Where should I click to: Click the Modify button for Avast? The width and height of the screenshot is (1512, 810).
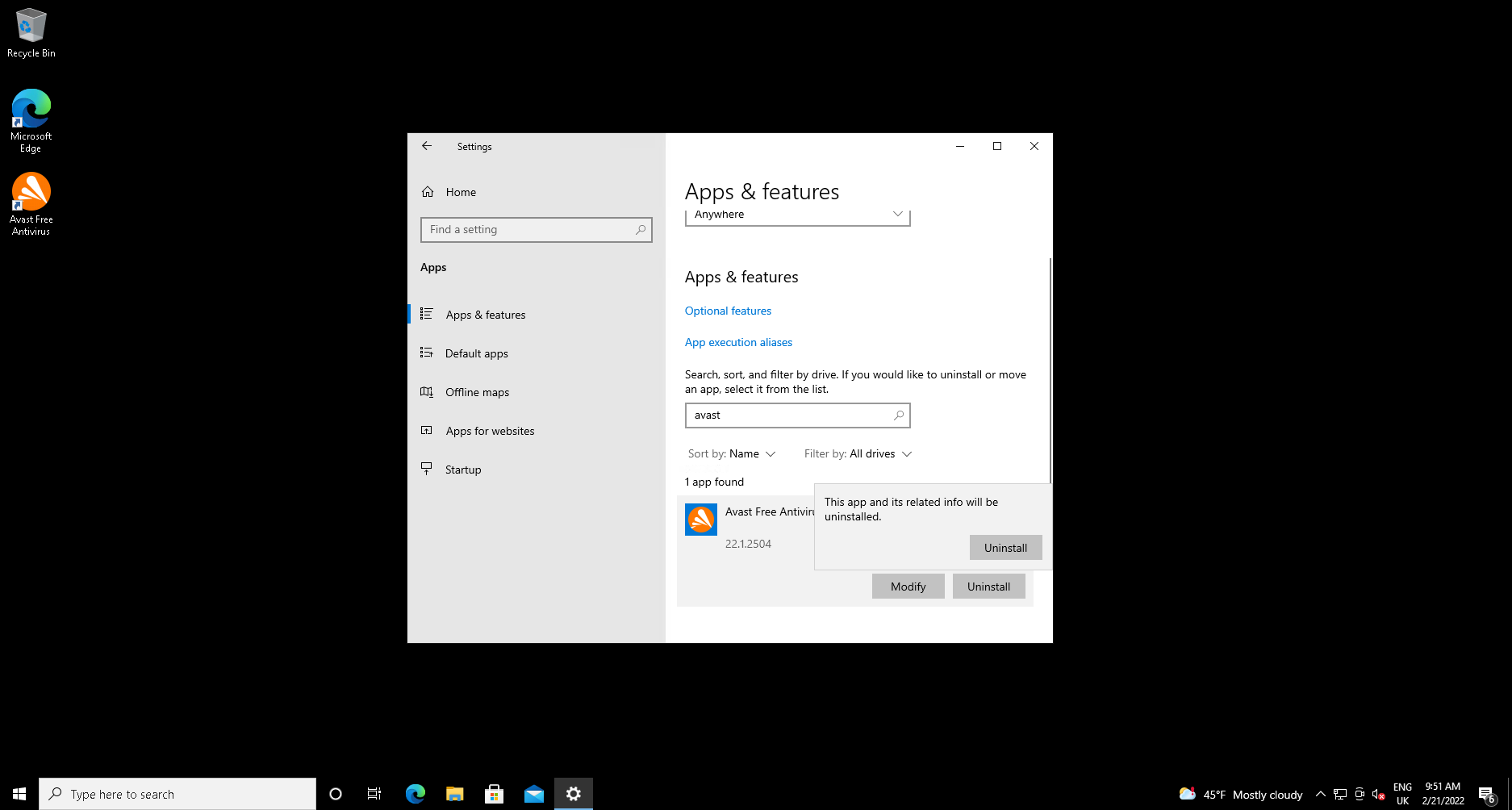908,587
